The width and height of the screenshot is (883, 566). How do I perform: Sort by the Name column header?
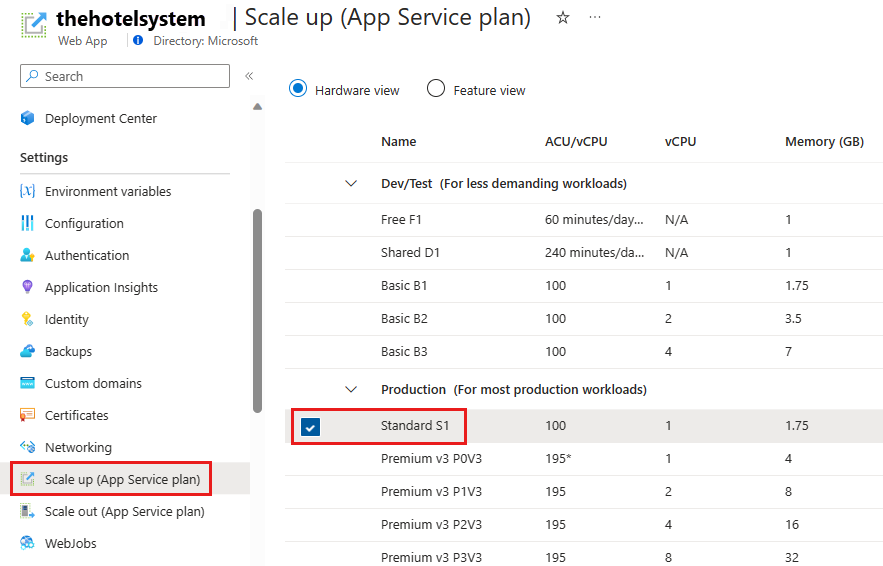click(399, 141)
